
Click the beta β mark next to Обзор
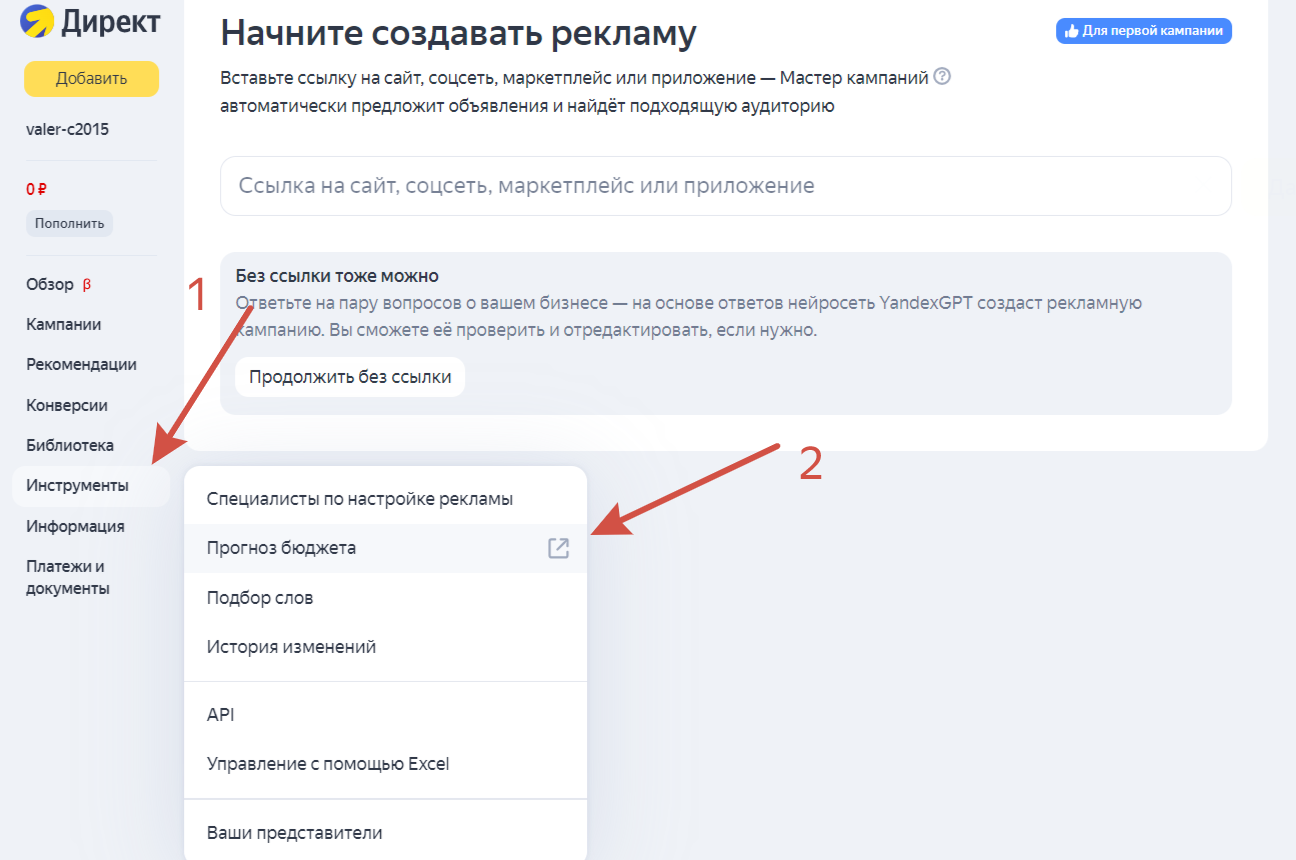(86, 284)
